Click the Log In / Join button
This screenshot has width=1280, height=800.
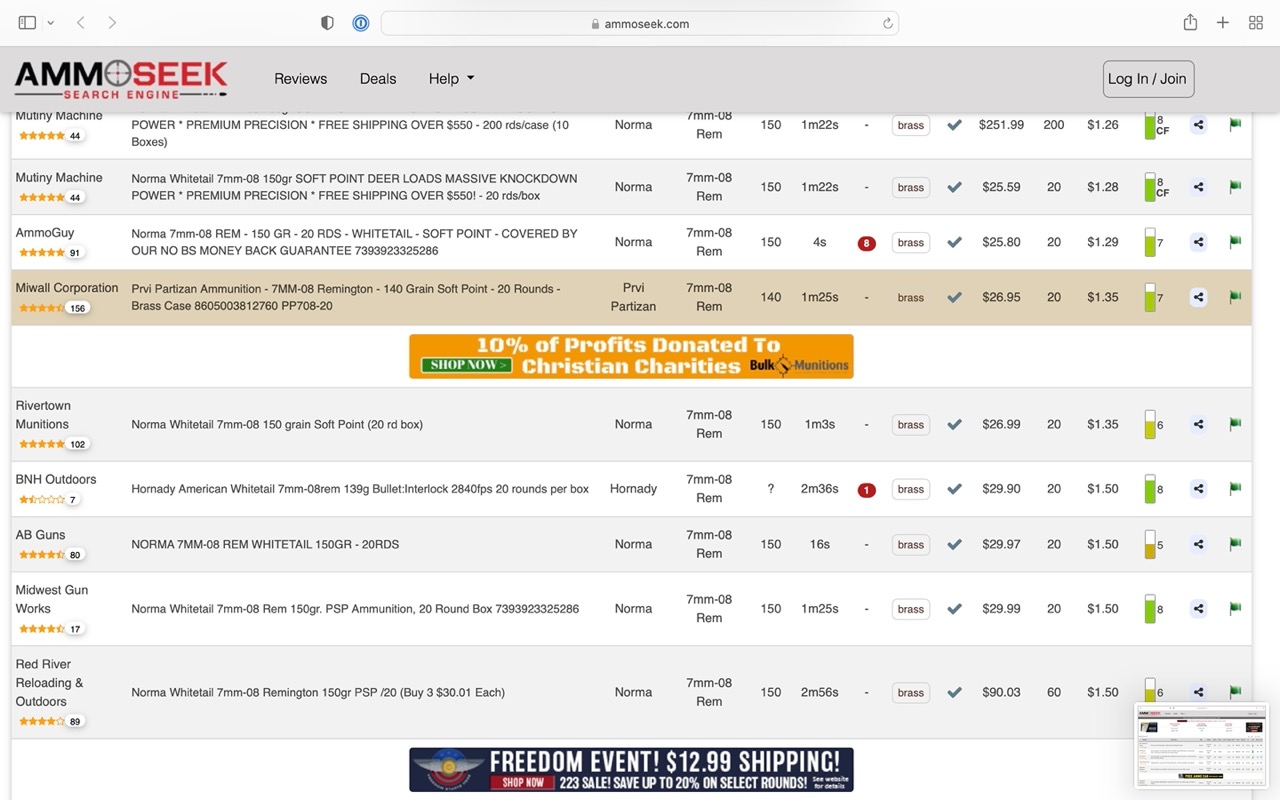1149,79
